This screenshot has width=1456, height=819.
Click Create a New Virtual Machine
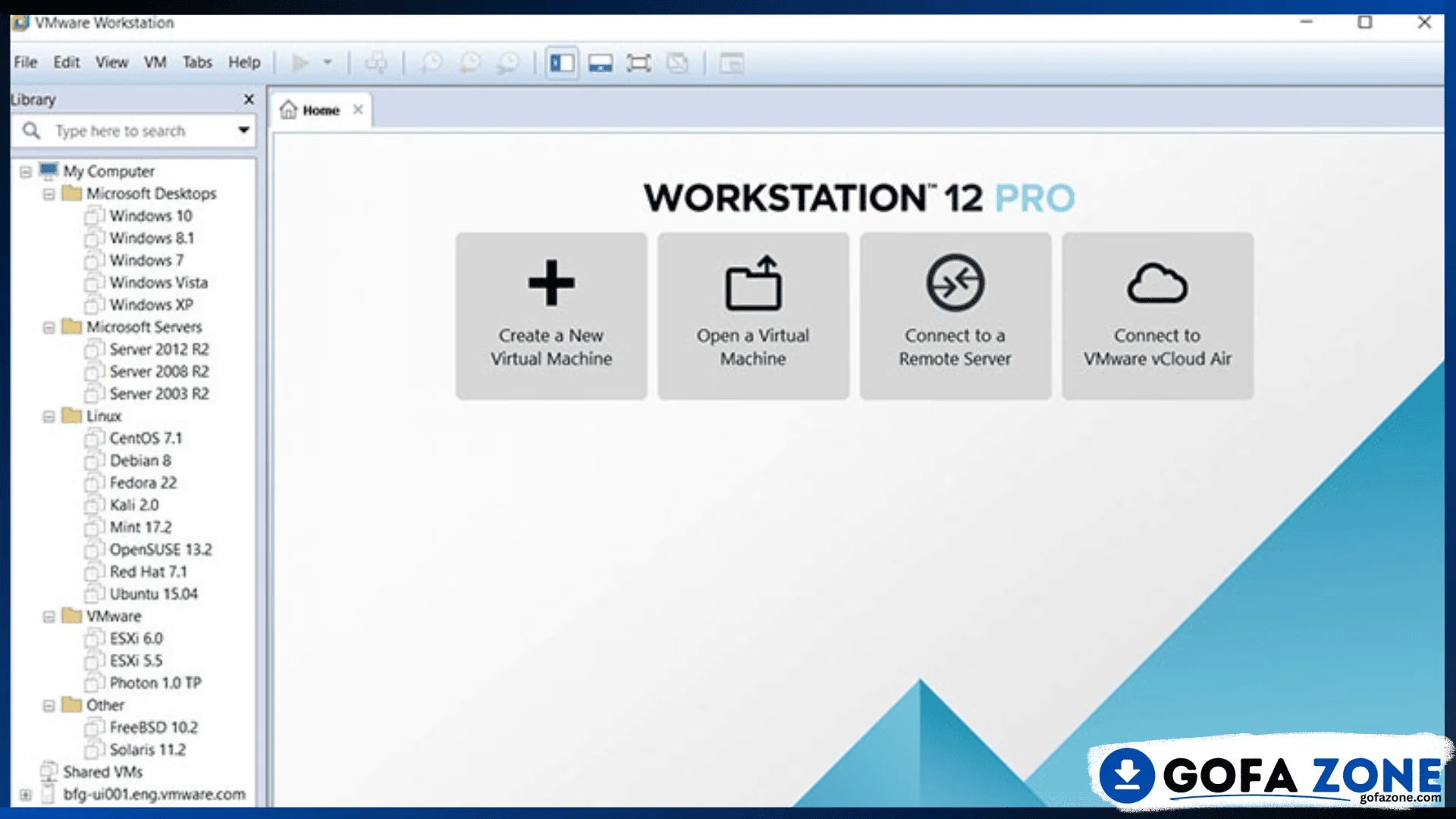(551, 315)
